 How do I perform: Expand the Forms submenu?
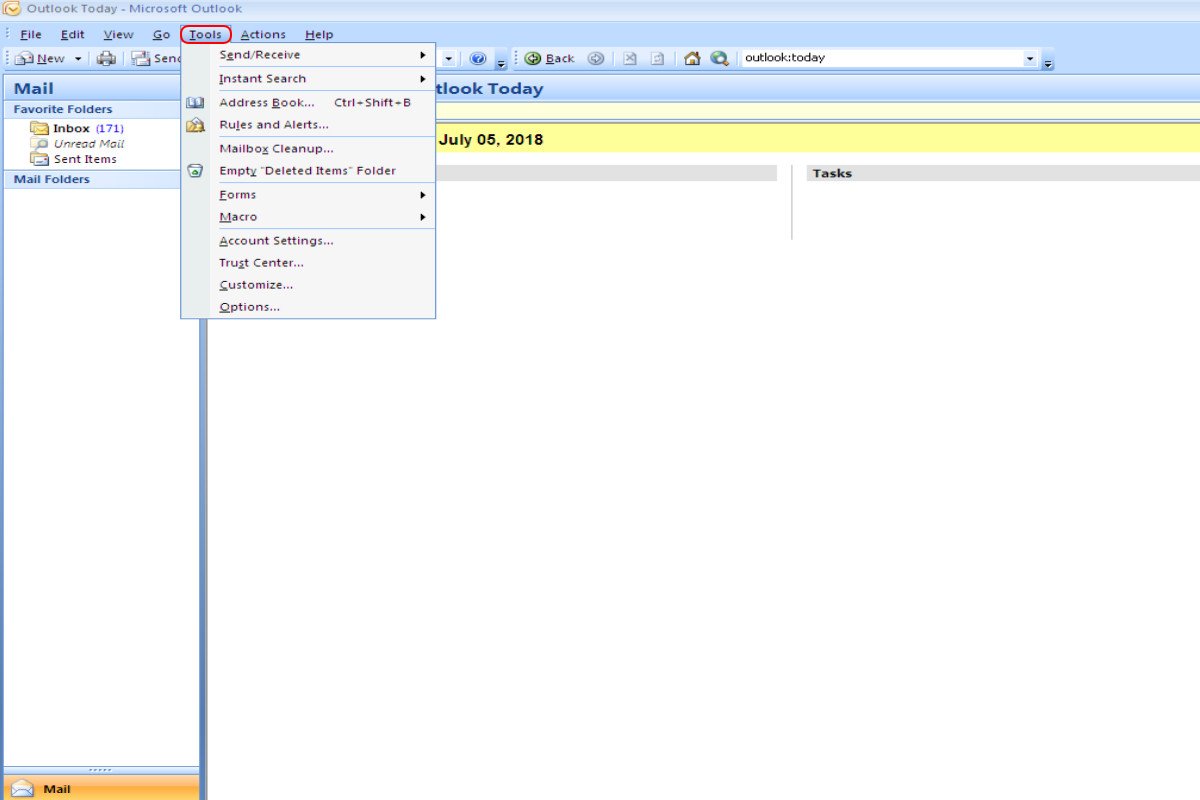[308, 195]
